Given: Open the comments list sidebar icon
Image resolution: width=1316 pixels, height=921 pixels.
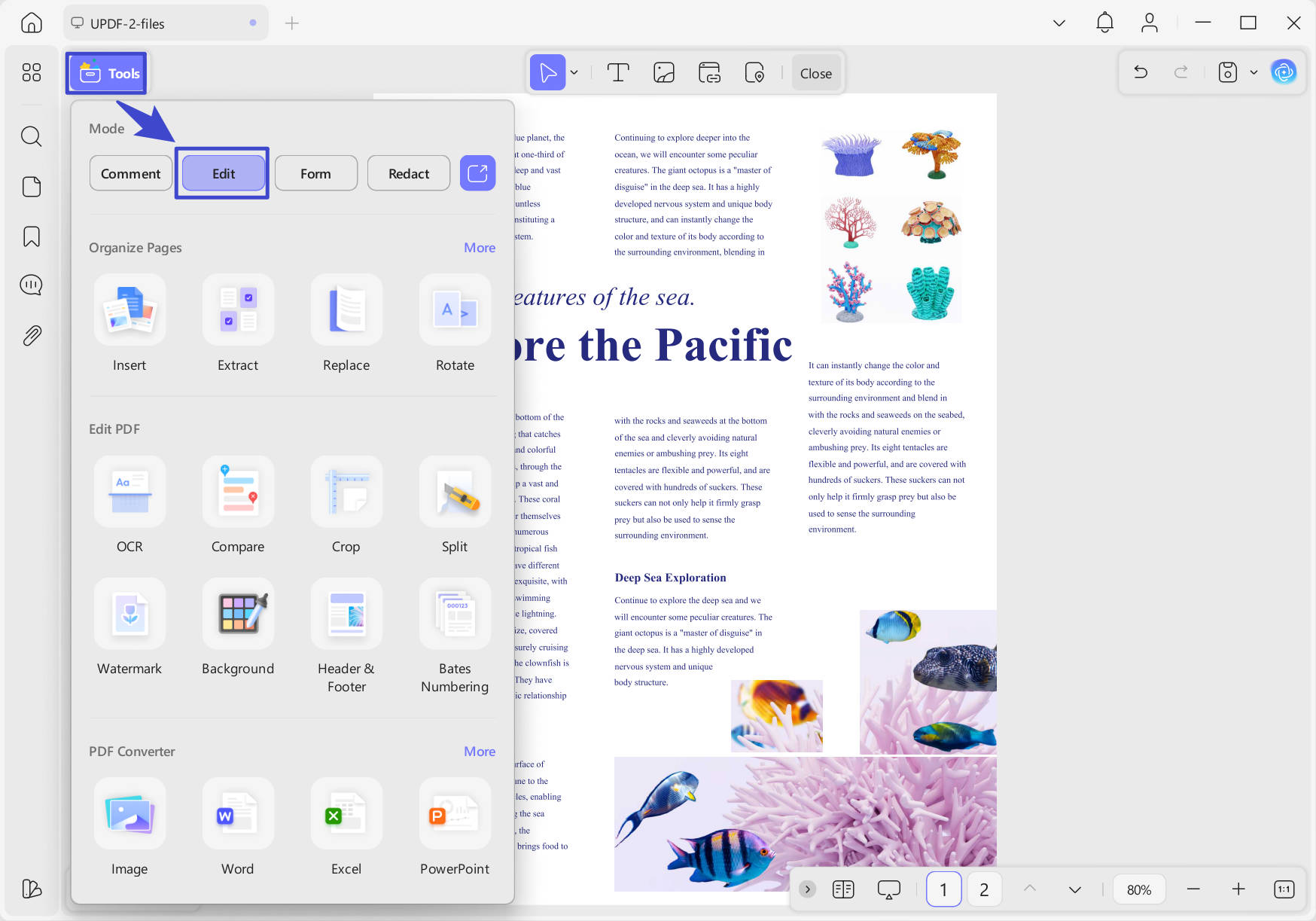Looking at the screenshot, I should tap(31, 285).
